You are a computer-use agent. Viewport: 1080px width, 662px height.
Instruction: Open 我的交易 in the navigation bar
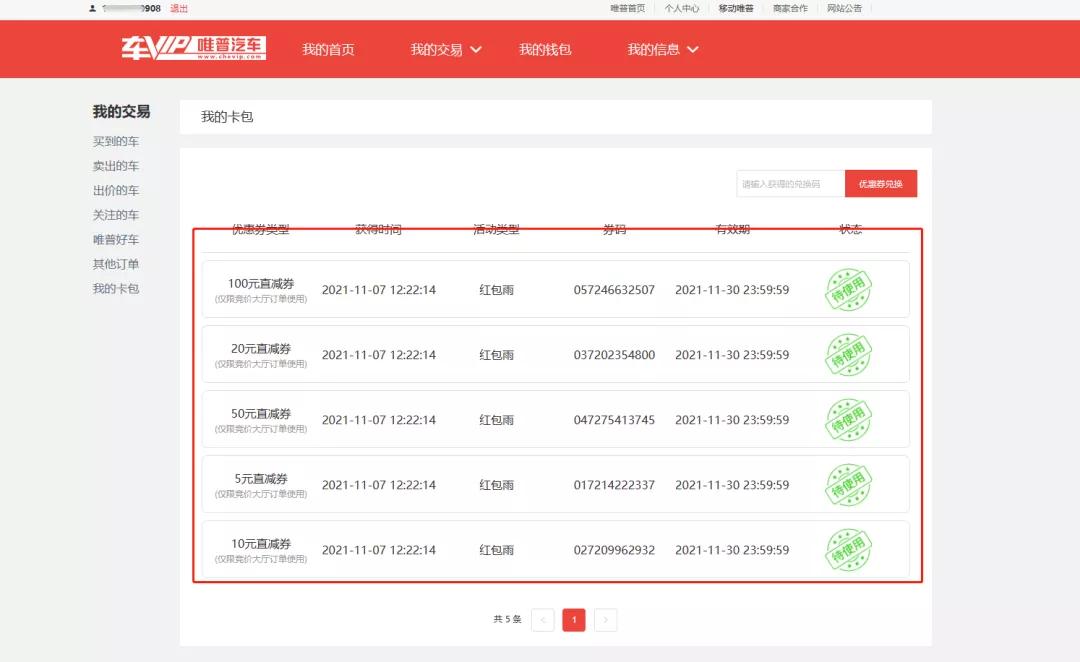(437, 50)
